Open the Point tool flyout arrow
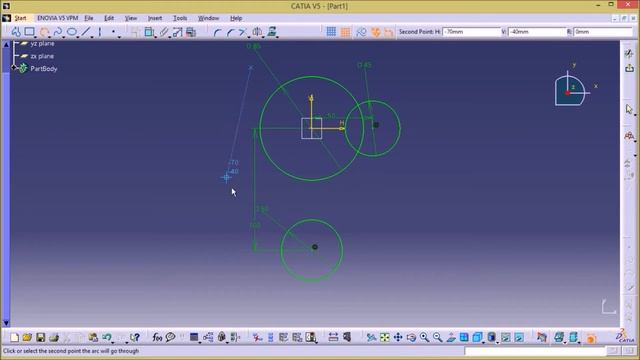 [119, 37]
